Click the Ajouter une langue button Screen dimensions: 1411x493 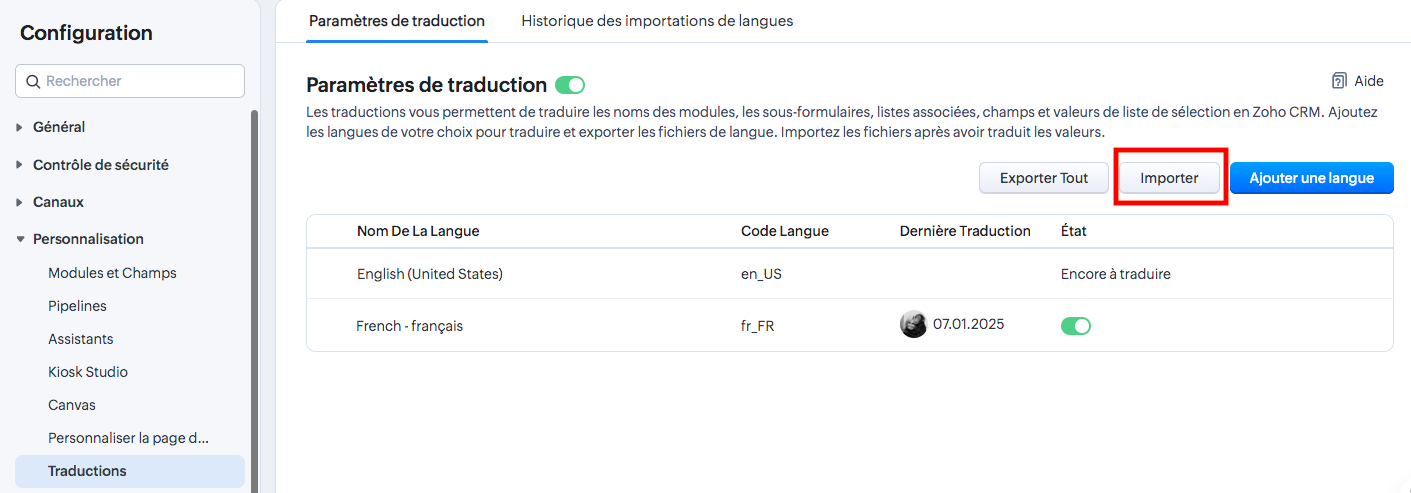click(x=1311, y=178)
